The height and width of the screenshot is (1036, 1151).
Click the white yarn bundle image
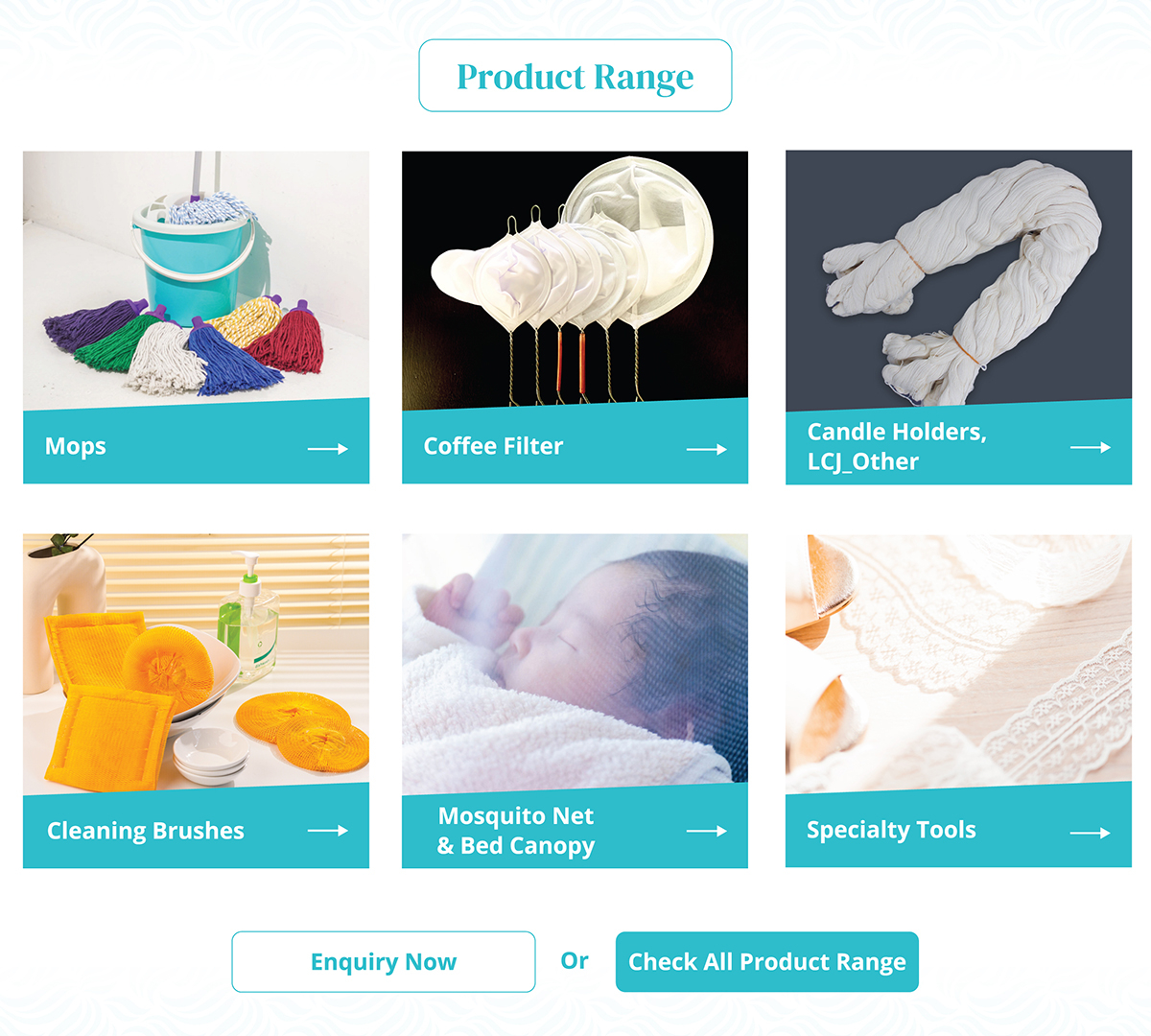958,278
